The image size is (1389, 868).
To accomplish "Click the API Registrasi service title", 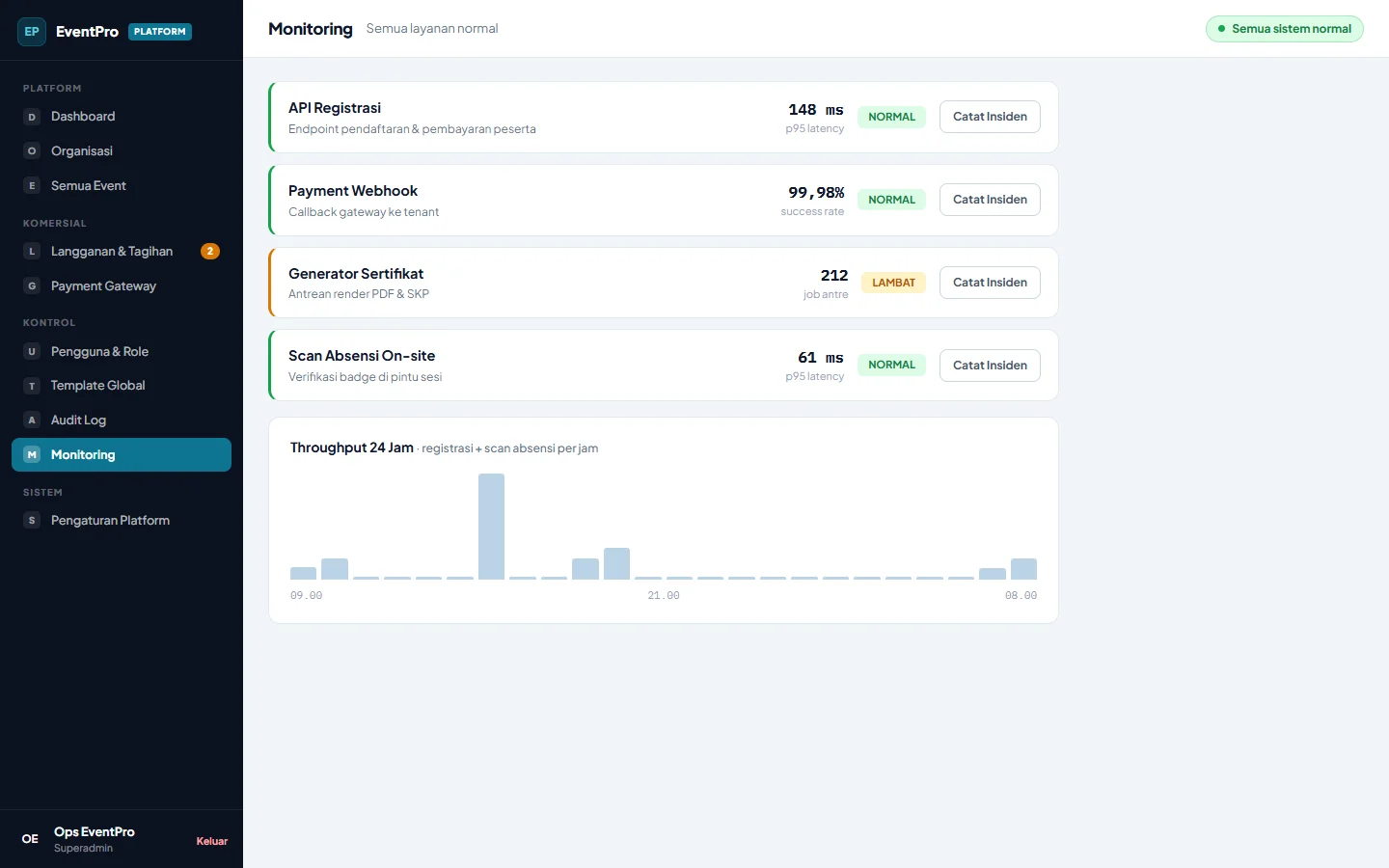I will tap(335, 108).
